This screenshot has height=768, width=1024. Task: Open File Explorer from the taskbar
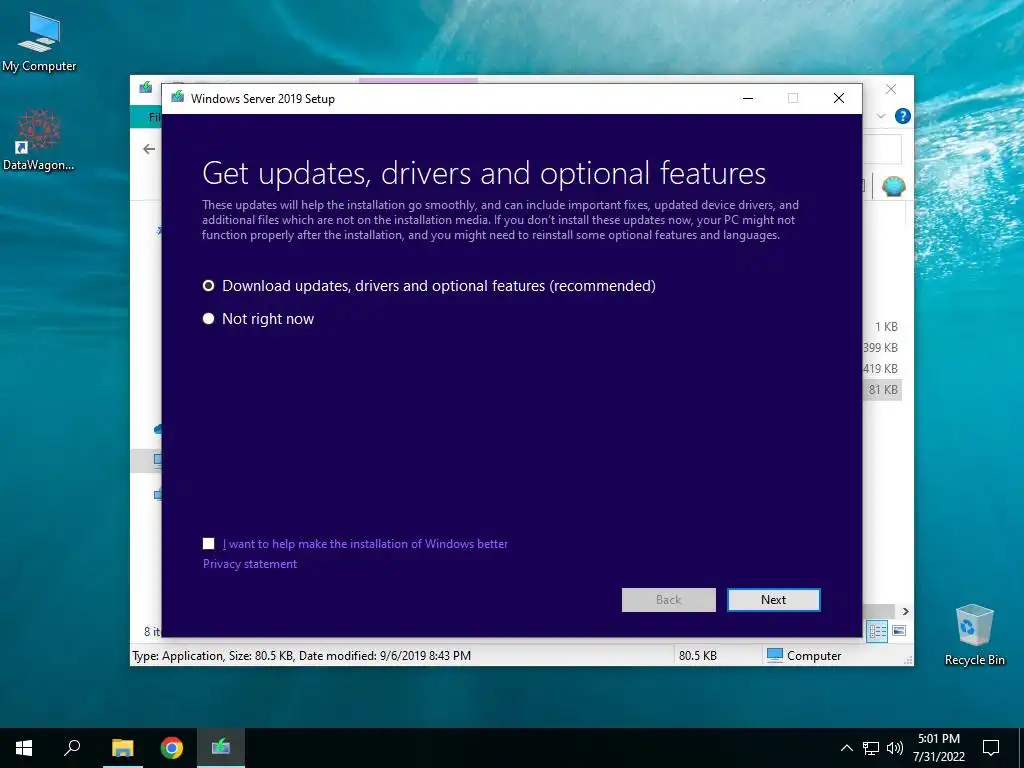coord(122,748)
